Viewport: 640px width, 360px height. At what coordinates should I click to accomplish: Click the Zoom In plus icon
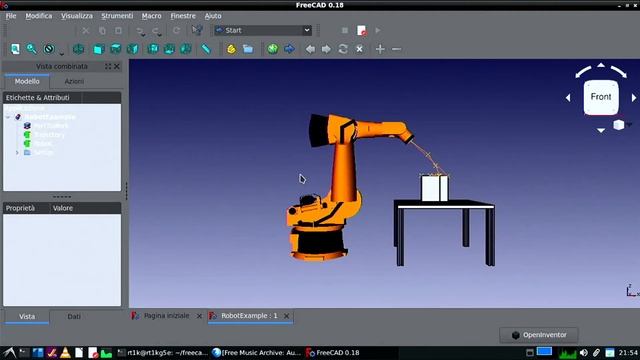pos(380,49)
